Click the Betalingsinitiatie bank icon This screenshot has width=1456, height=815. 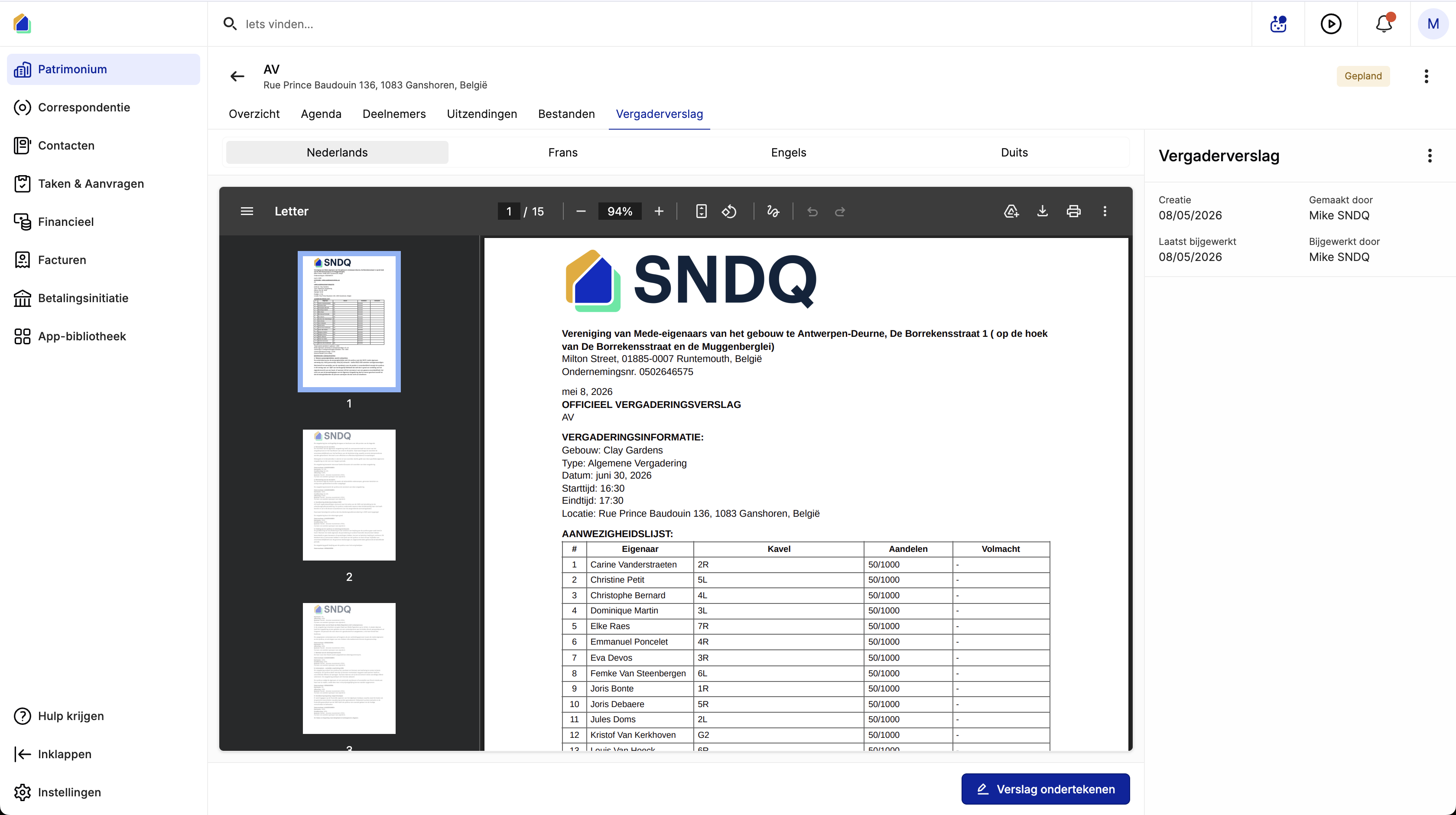[22, 298]
